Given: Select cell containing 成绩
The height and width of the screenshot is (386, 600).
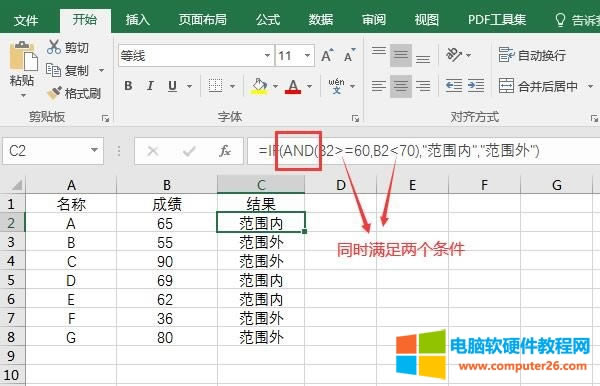Looking at the screenshot, I should coord(167,204).
